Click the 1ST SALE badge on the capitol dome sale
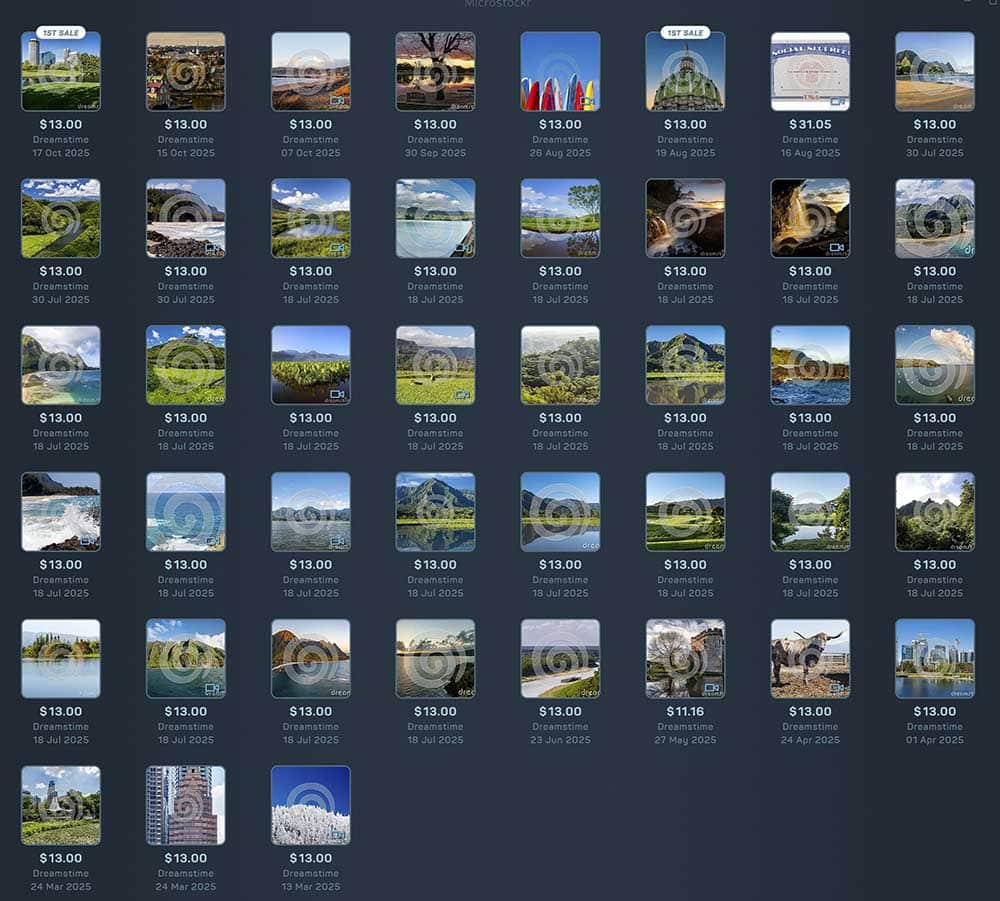 [x=684, y=32]
